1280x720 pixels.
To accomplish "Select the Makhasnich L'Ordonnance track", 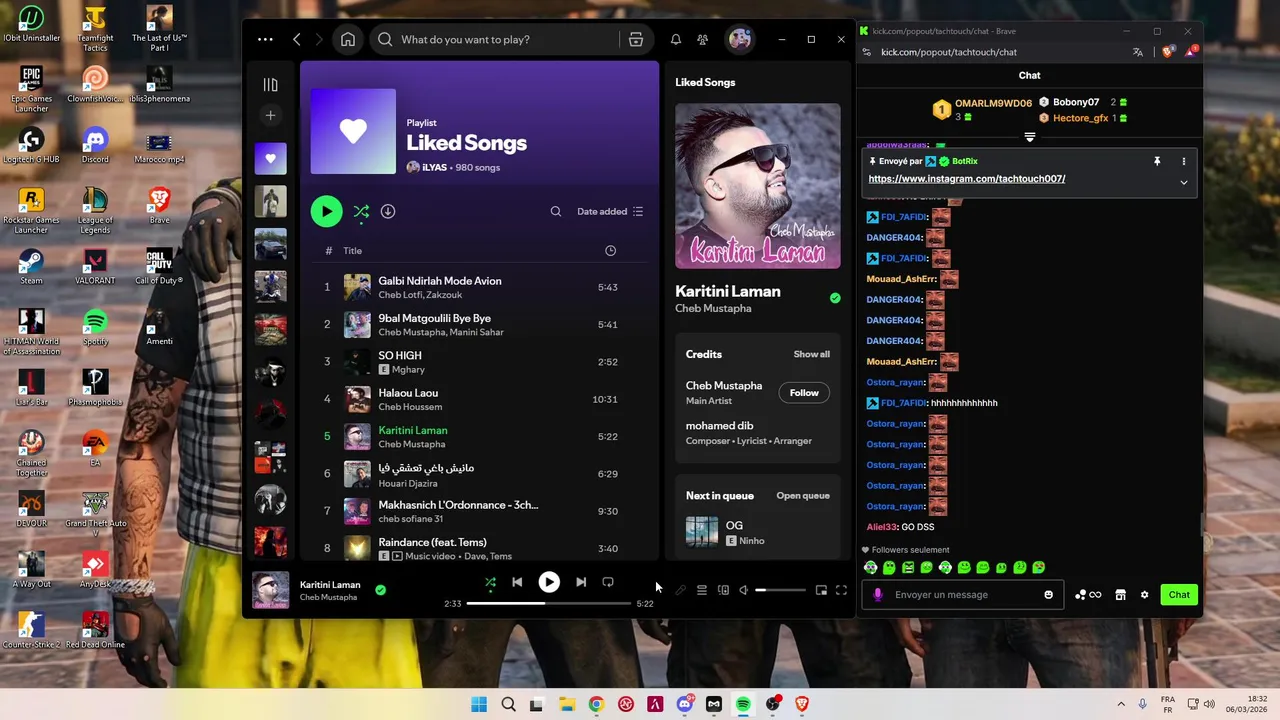I will tap(480, 511).
